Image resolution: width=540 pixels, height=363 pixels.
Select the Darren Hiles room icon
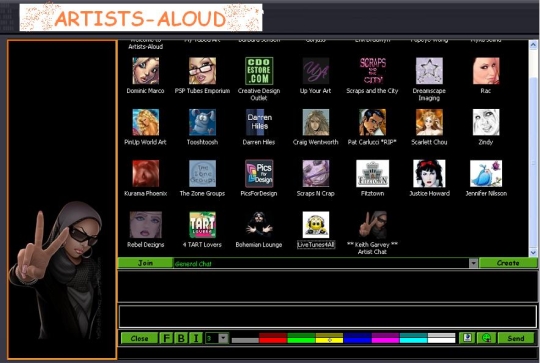[x=259, y=122]
